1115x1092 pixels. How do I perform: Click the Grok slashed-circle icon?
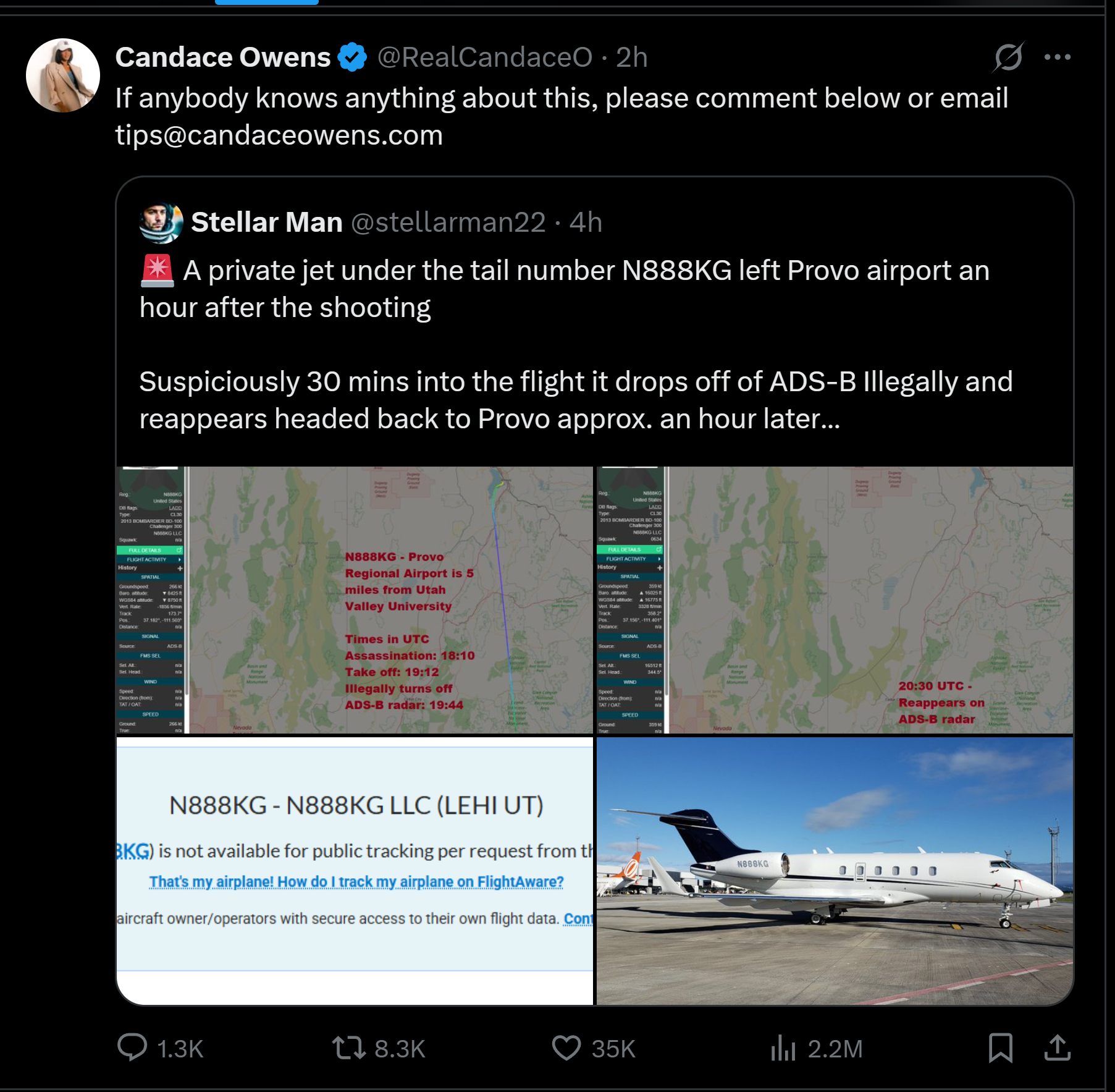tap(1008, 57)
